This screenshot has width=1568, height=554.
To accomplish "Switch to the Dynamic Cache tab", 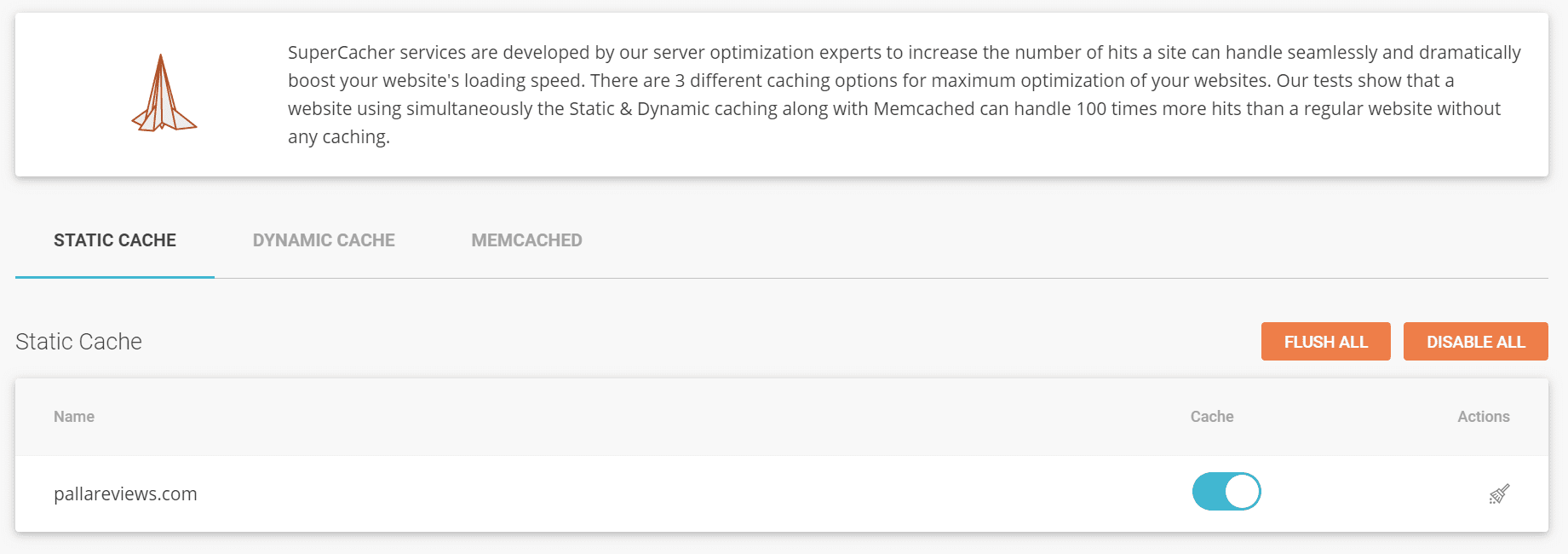I will pos(324,240).
